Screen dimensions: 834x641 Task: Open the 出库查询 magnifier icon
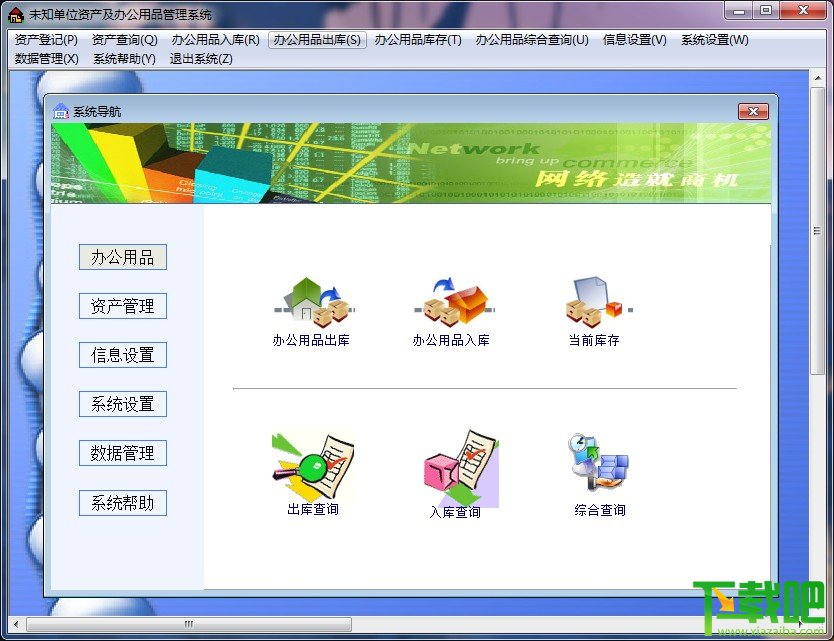pos(313,466)
